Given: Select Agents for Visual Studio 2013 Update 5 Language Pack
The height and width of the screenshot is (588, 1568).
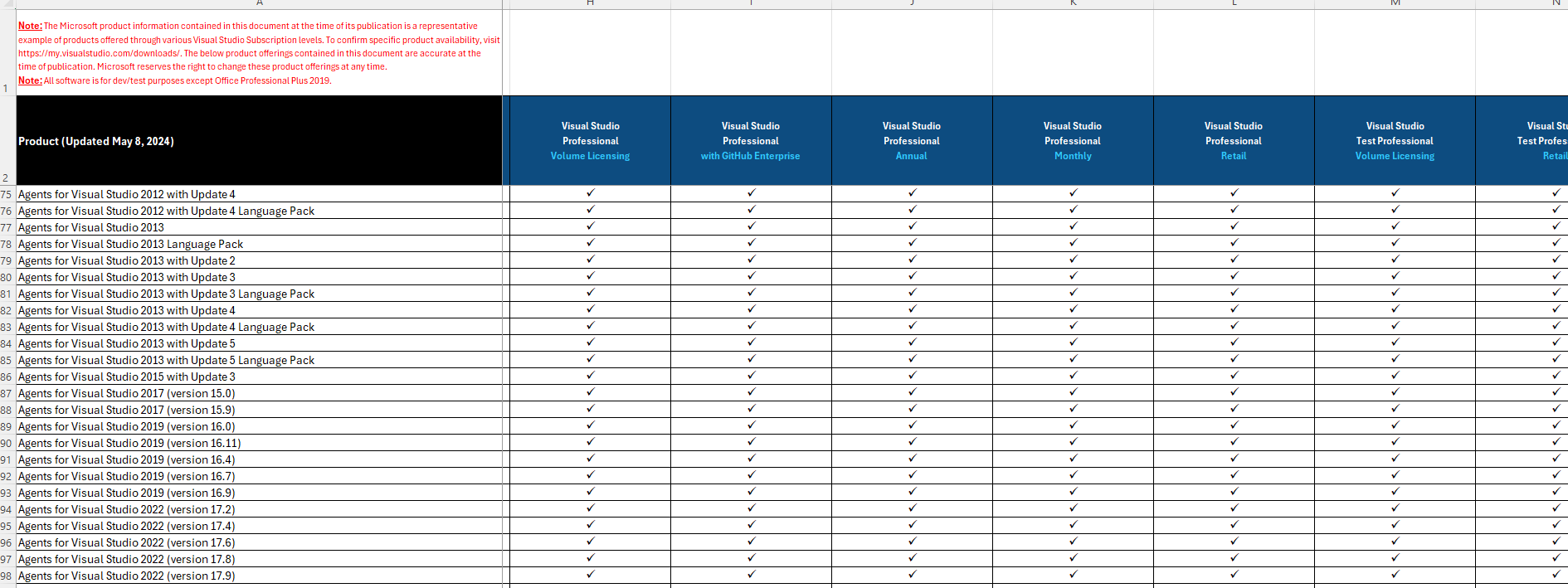Looking at the screenshot, I should (259, 360).
